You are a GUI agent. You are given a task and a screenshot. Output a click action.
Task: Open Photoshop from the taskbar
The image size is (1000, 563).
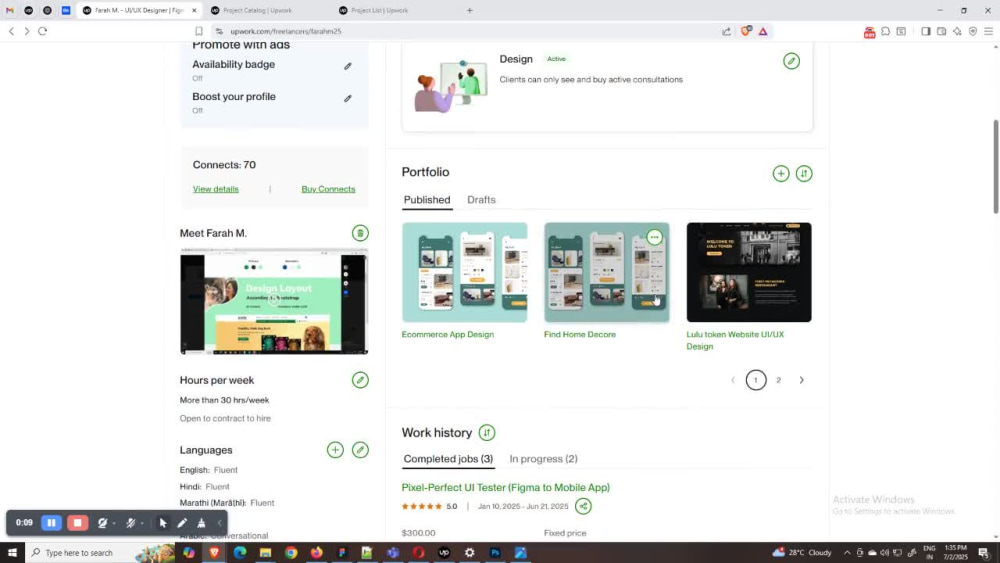click(x=495, y=553)
